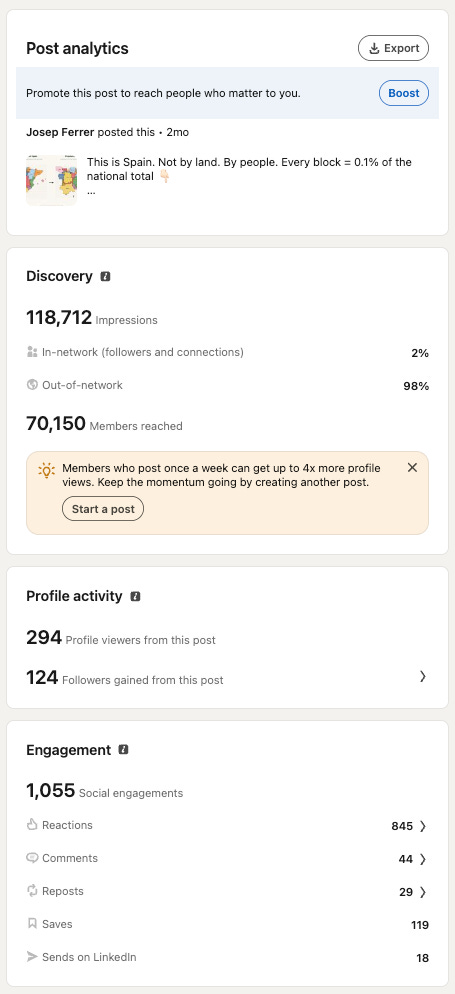The width and height of the screenshot is (455, 994).
Task: Expand the Followers gained chevron
Action: pos(423,676)
